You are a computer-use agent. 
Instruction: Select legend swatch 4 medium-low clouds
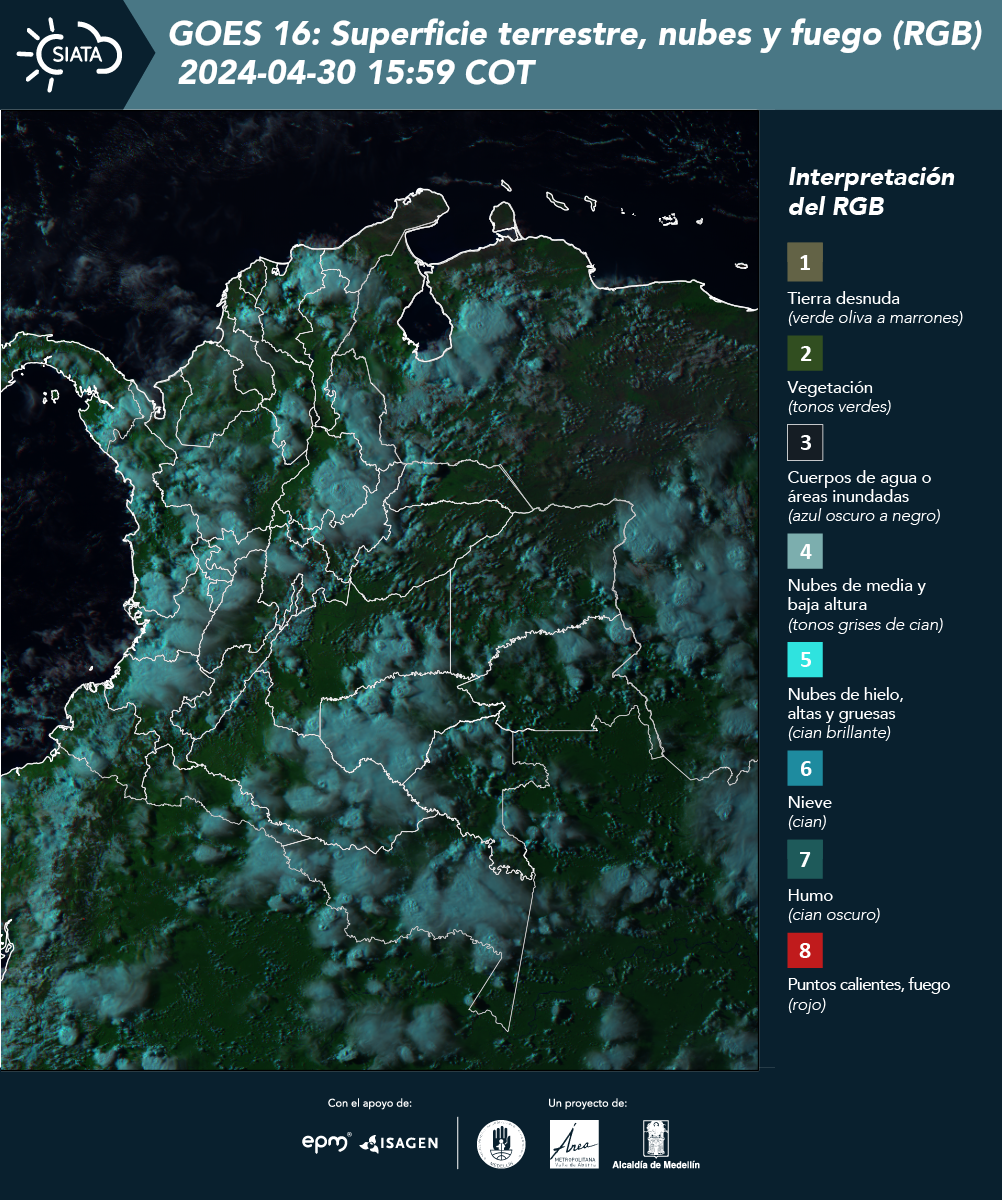click(805, 551)
